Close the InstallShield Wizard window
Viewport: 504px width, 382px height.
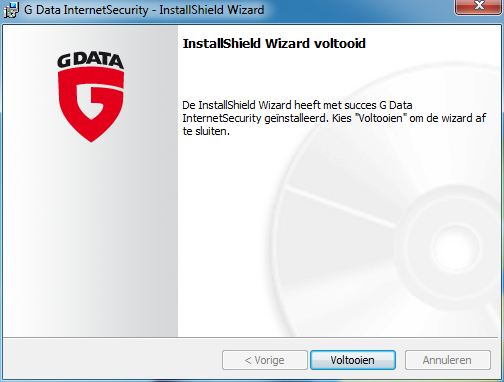pyautogui.click(x=479, y=7)
